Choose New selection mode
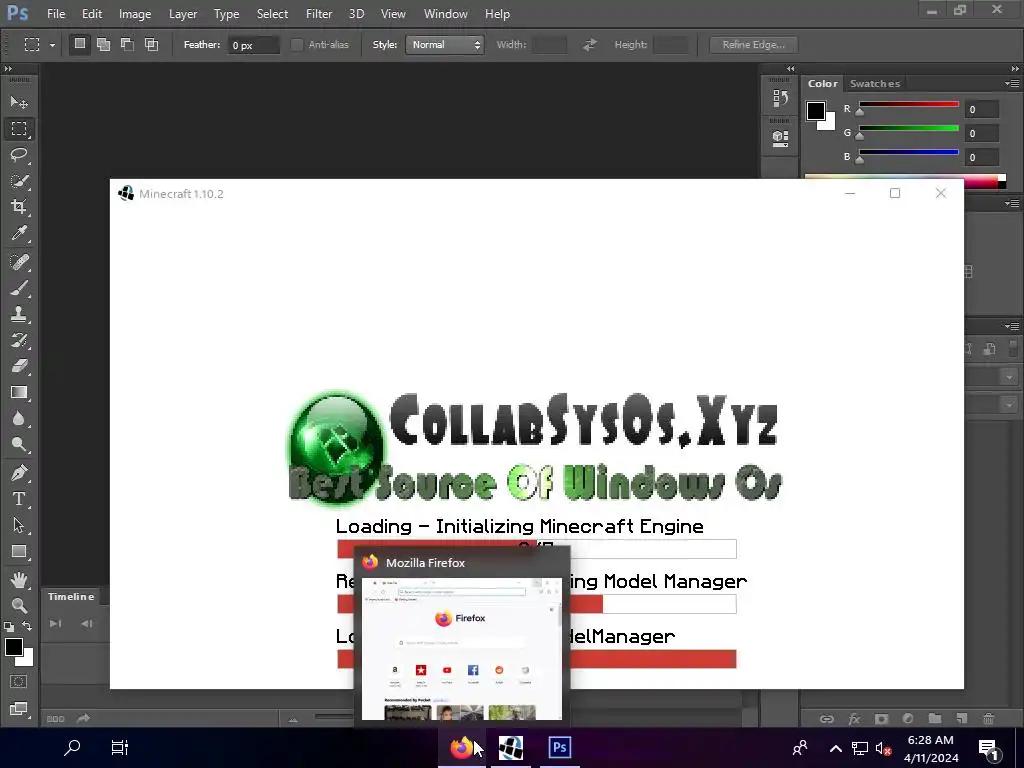 (80, 44)
